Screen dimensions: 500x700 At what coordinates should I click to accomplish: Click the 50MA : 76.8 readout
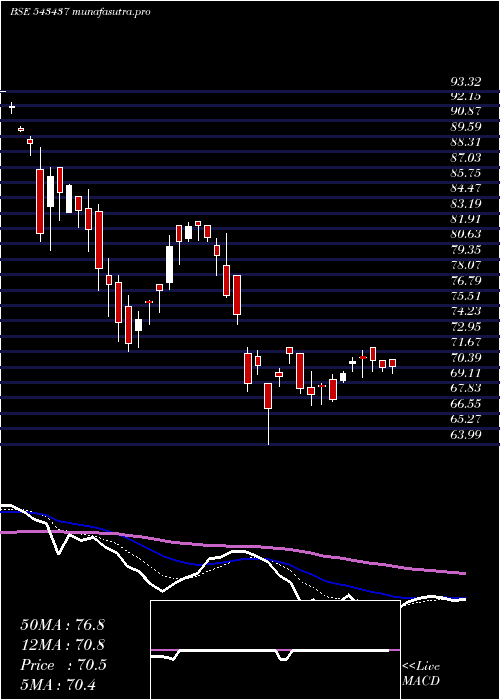click(x=62, y=625)
